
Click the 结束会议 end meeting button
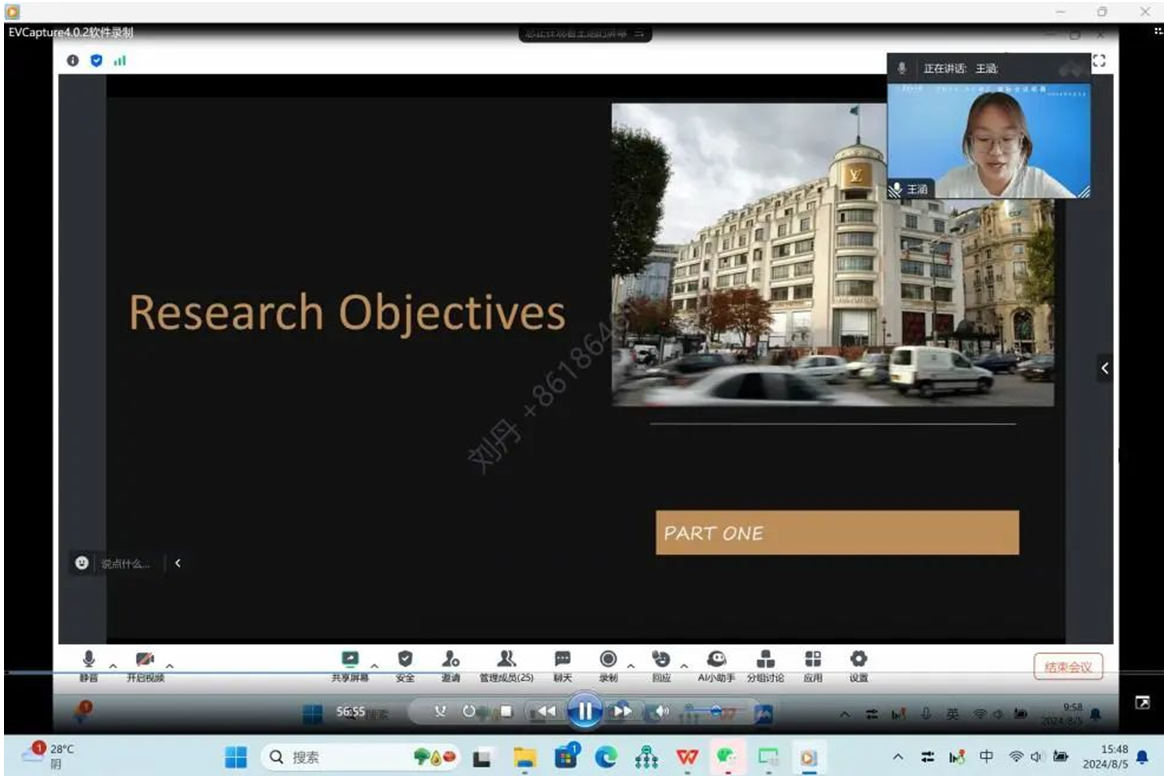click(x=1067, y=667)
